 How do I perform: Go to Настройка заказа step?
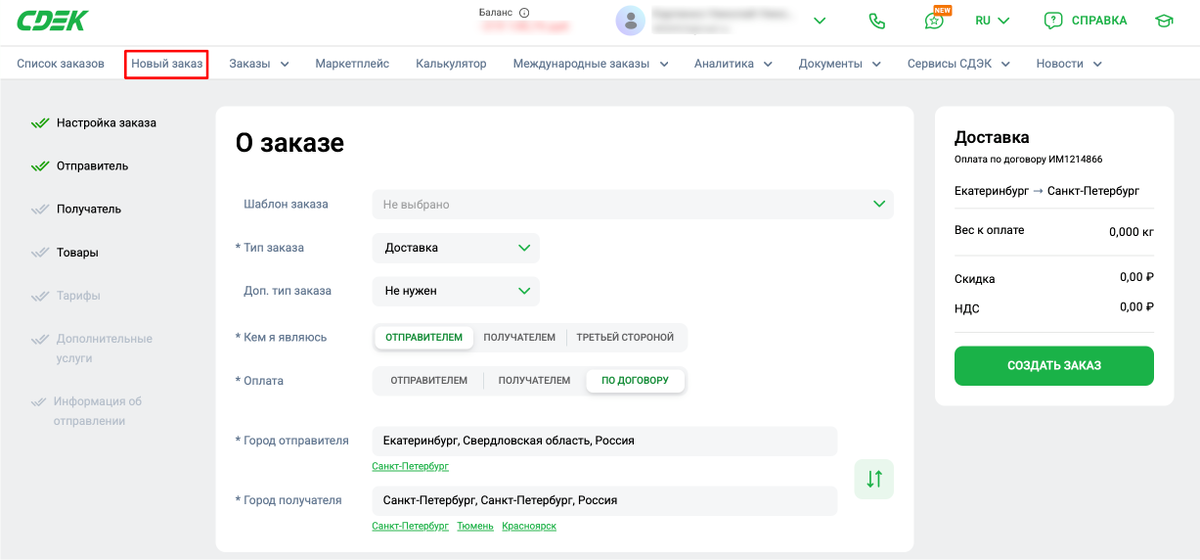tap(106, 123)
